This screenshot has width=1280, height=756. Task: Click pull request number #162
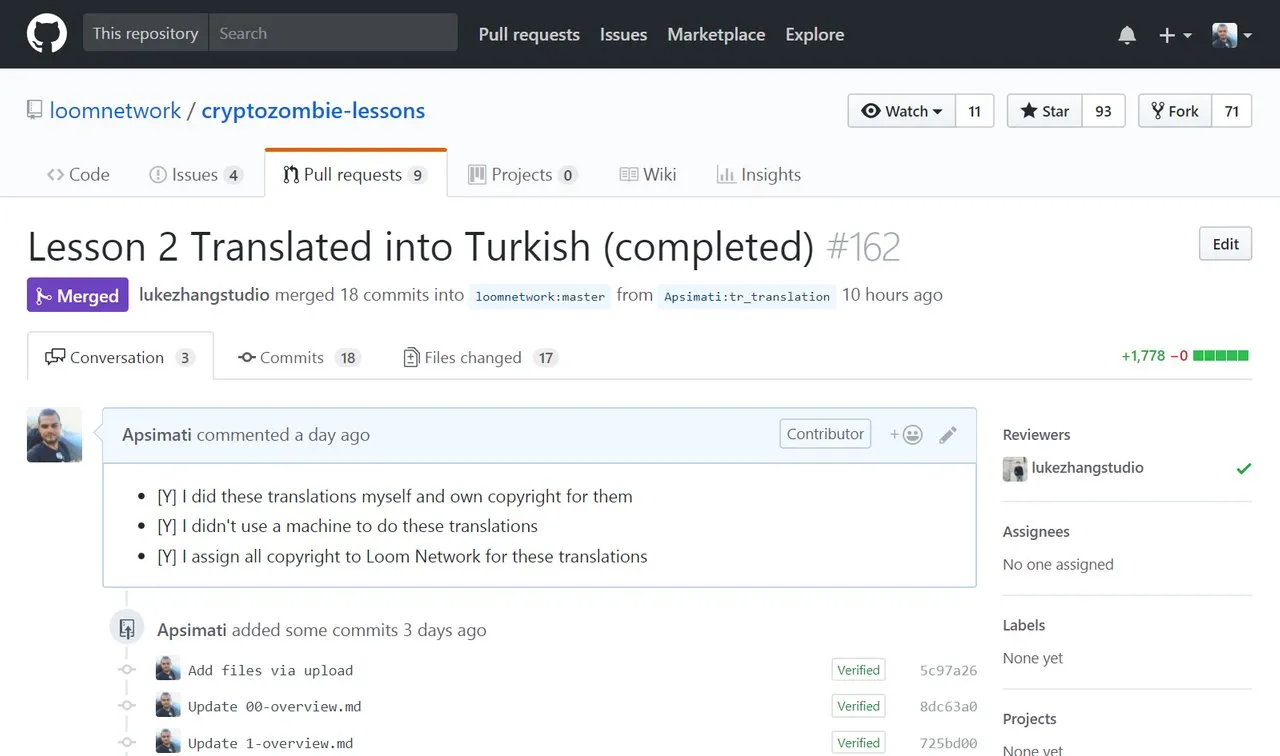[864, 247]
